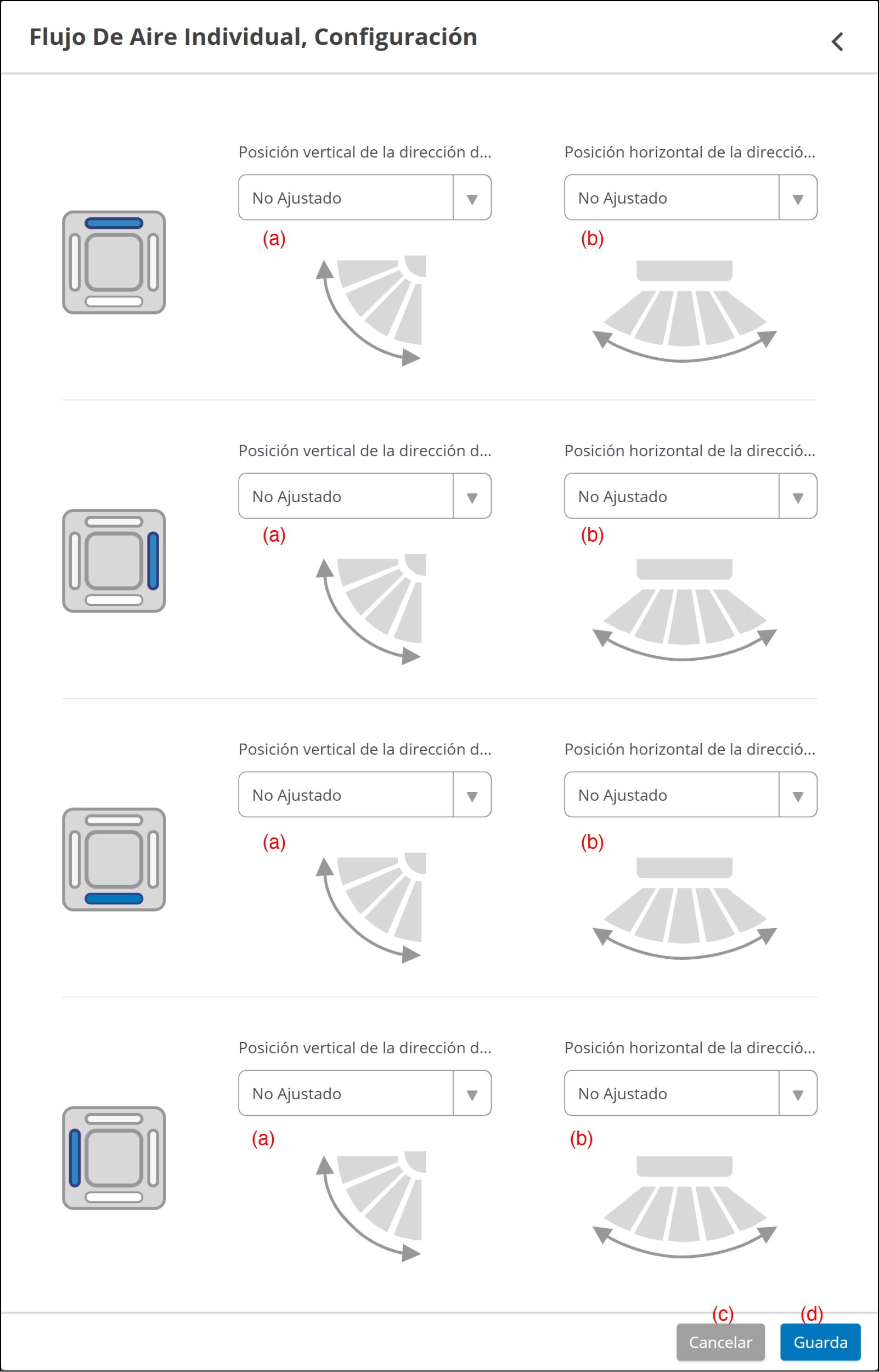Click the back chevron in the header
Viewport: 879px width, 1372px height.
click(837, 42)
